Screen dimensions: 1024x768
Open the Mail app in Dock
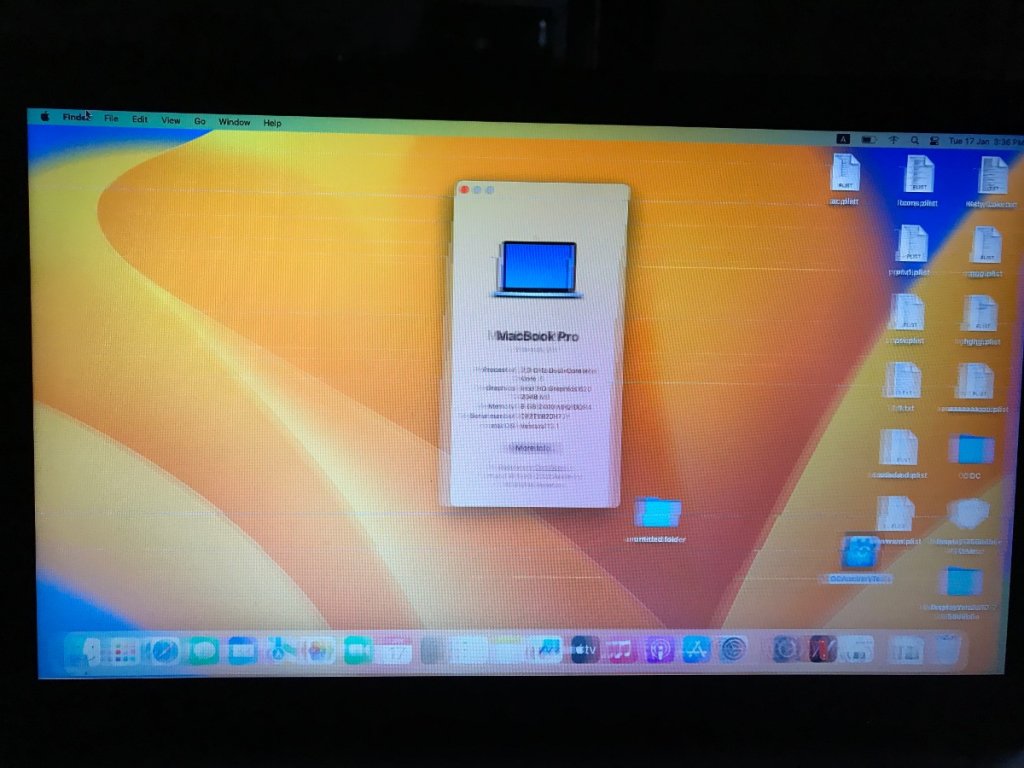point(242,651)
